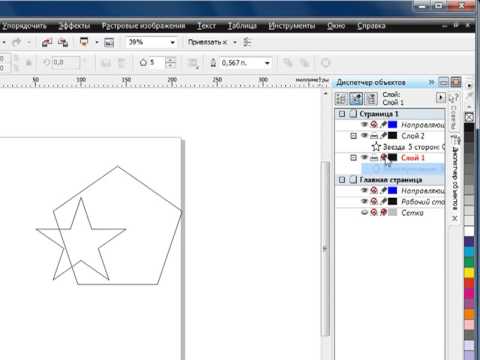Collapse the Страница 1 tree node

click(342, 114)
